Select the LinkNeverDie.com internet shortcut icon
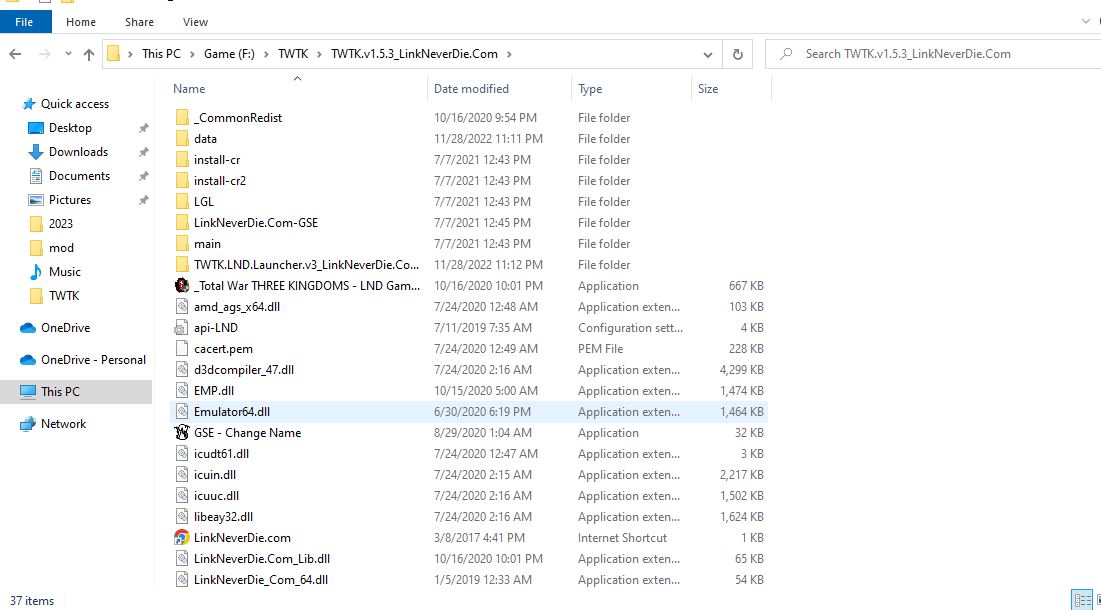 tap(181, 538)
